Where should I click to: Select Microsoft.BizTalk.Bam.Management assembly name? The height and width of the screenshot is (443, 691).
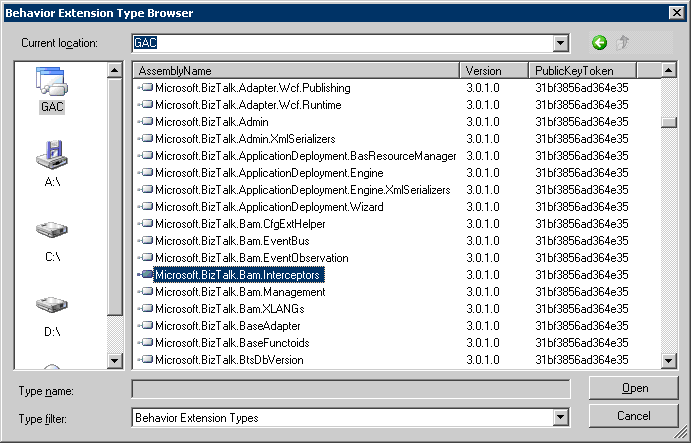[240, 292]
